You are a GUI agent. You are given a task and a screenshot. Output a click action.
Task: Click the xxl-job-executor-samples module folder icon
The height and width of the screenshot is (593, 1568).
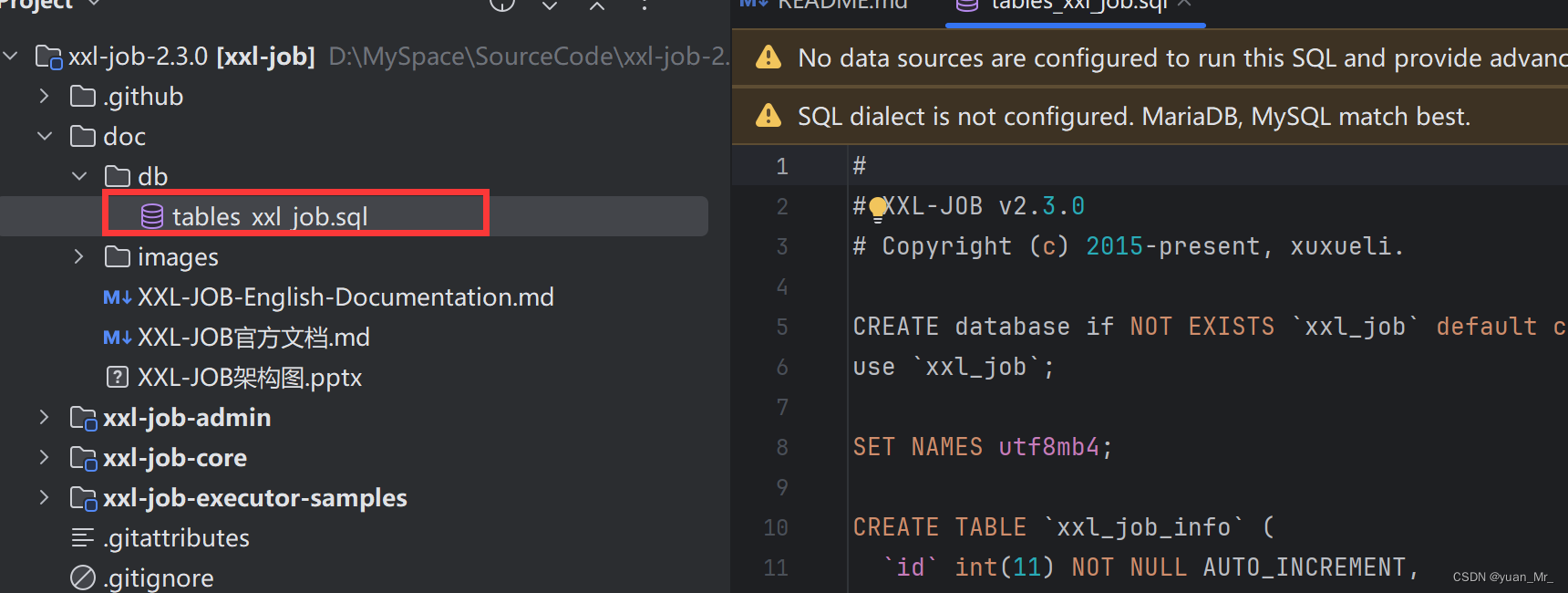click(83, 499)
